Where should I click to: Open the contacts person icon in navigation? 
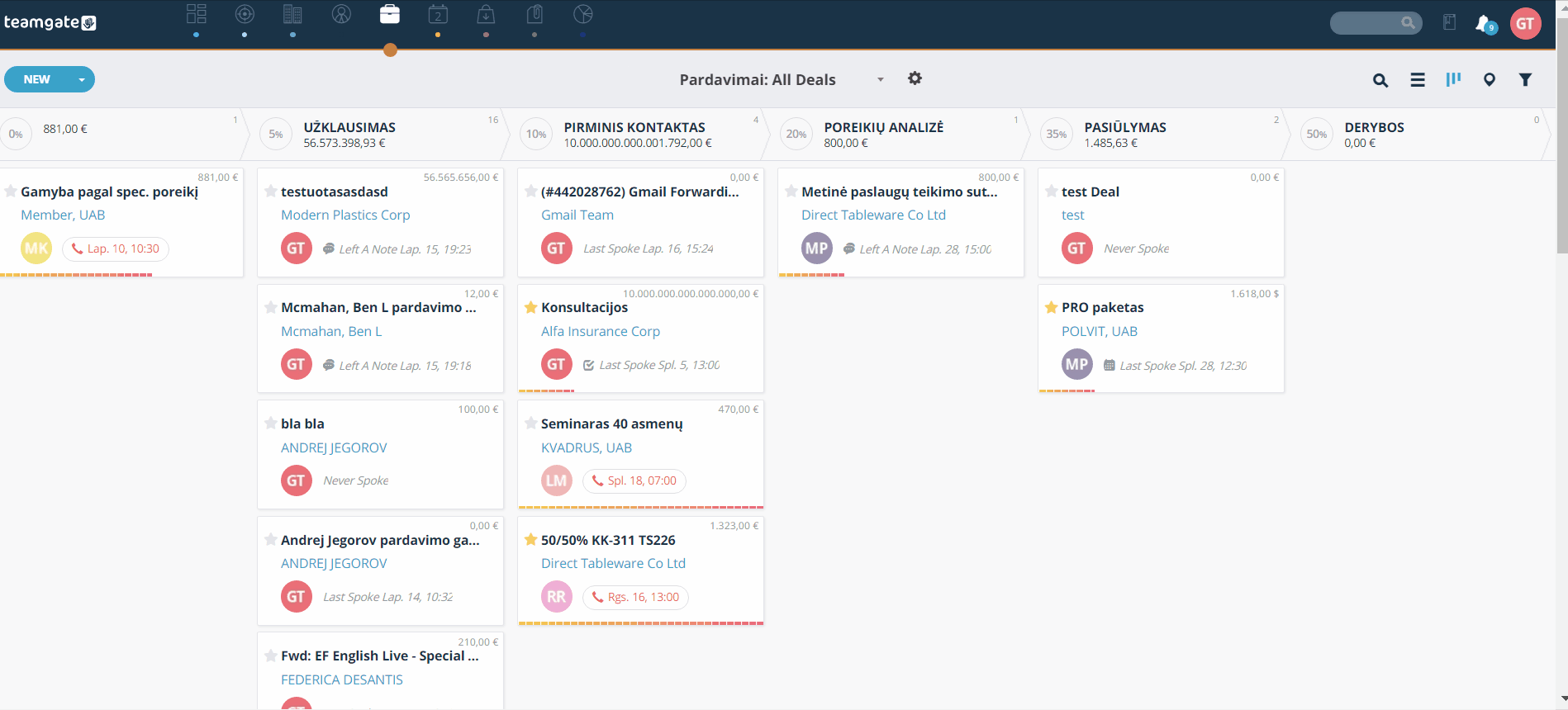click(x=341, y=14)
